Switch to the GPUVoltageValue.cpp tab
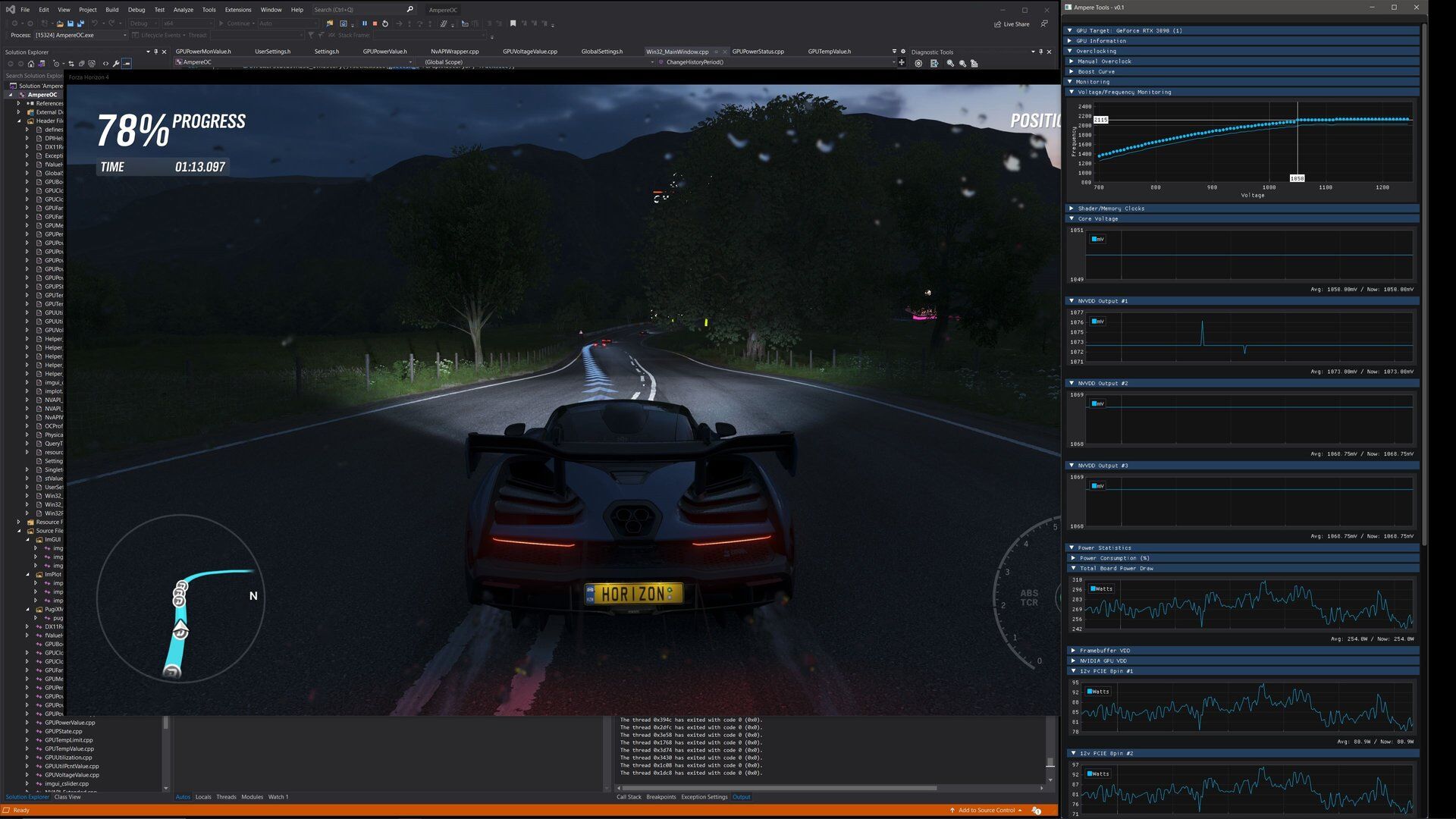This screenshot has height=819, width=1456. 529,52
